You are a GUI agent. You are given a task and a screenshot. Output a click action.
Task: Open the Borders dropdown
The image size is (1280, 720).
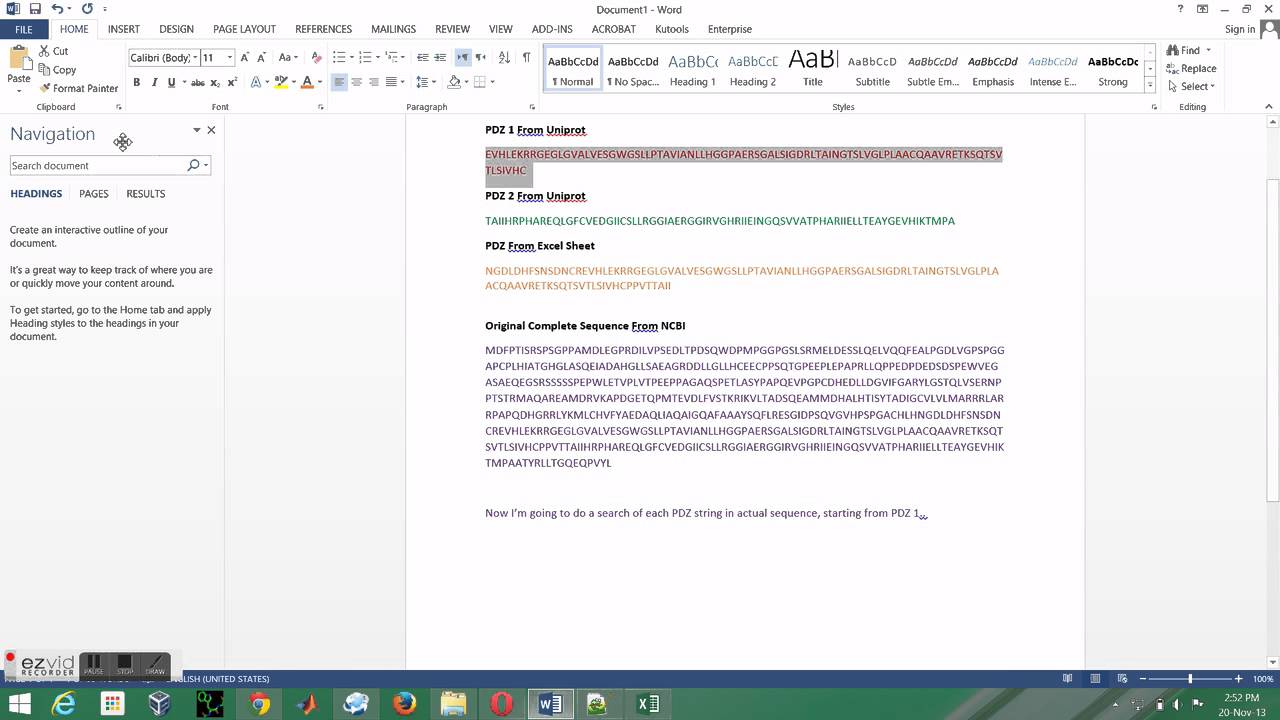pos(491,82)
